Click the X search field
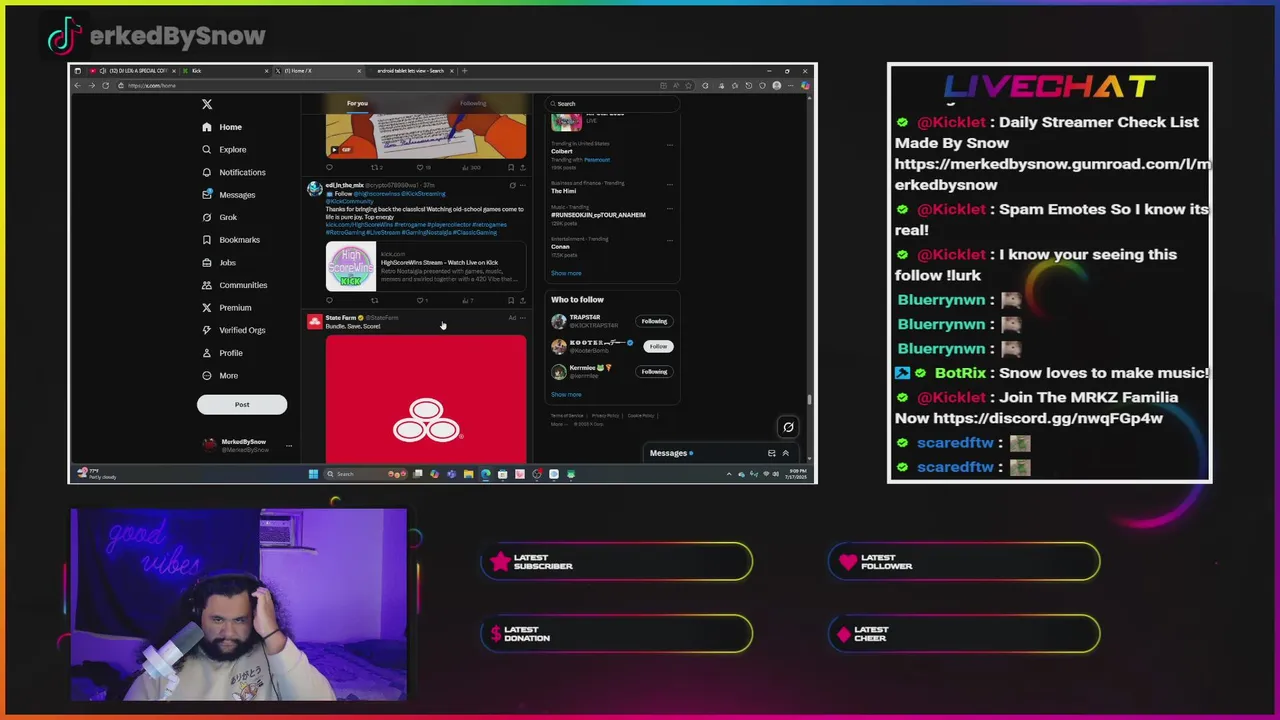Screen dimensions: 1280x720 612,104
